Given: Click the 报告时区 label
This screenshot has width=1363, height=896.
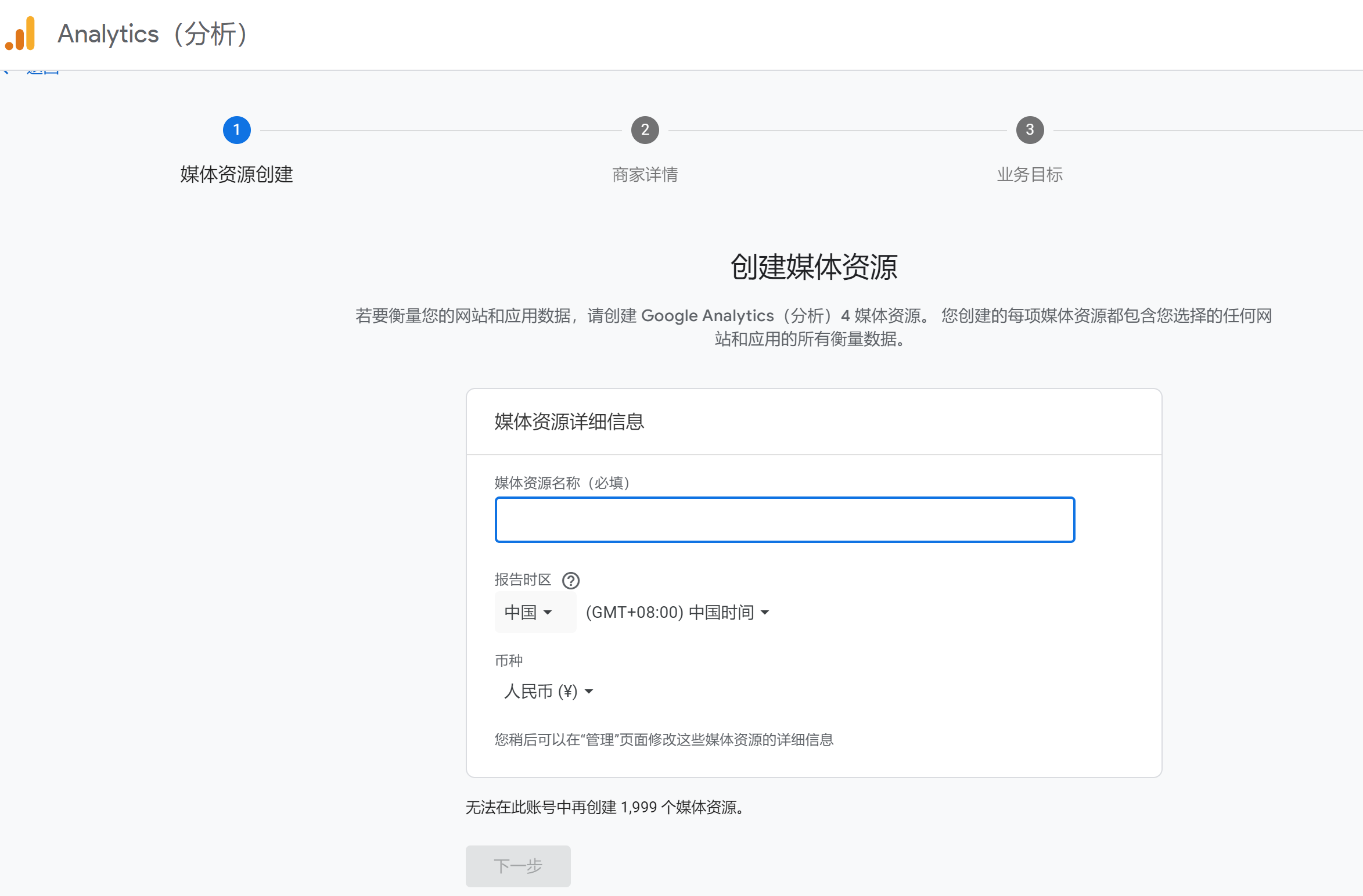Looking at the screenshot, I should point(523,580).
